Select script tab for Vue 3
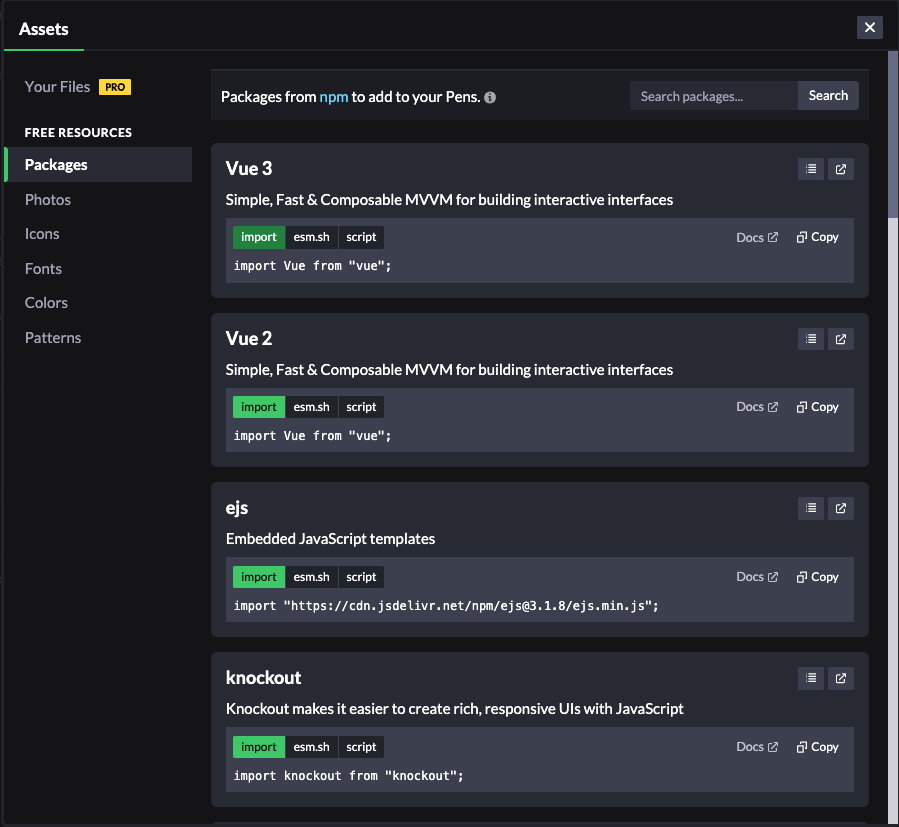Screen dimensions: 899x827 pos(361,237)
